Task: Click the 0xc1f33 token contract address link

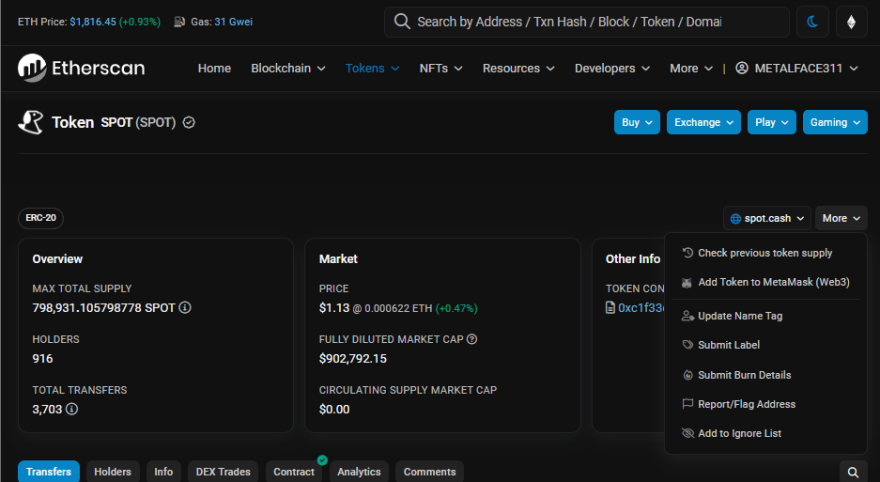Action: tap(641, 307)
